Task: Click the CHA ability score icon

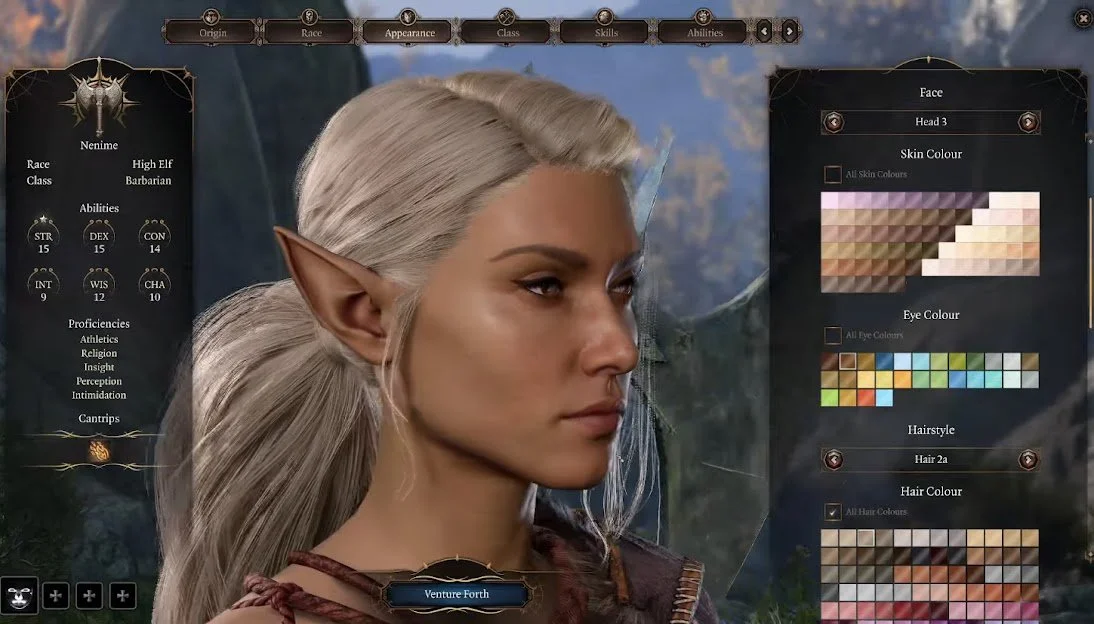Action: click(x=154, y=285)
